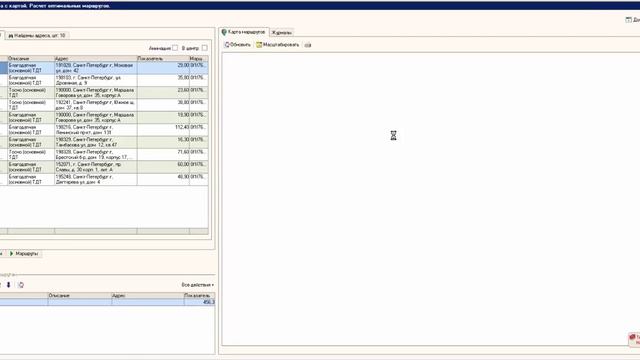This screenshot has width=640, height=360.
Task: Open the Все действия dropdown menu
Action: pos(198,285)
